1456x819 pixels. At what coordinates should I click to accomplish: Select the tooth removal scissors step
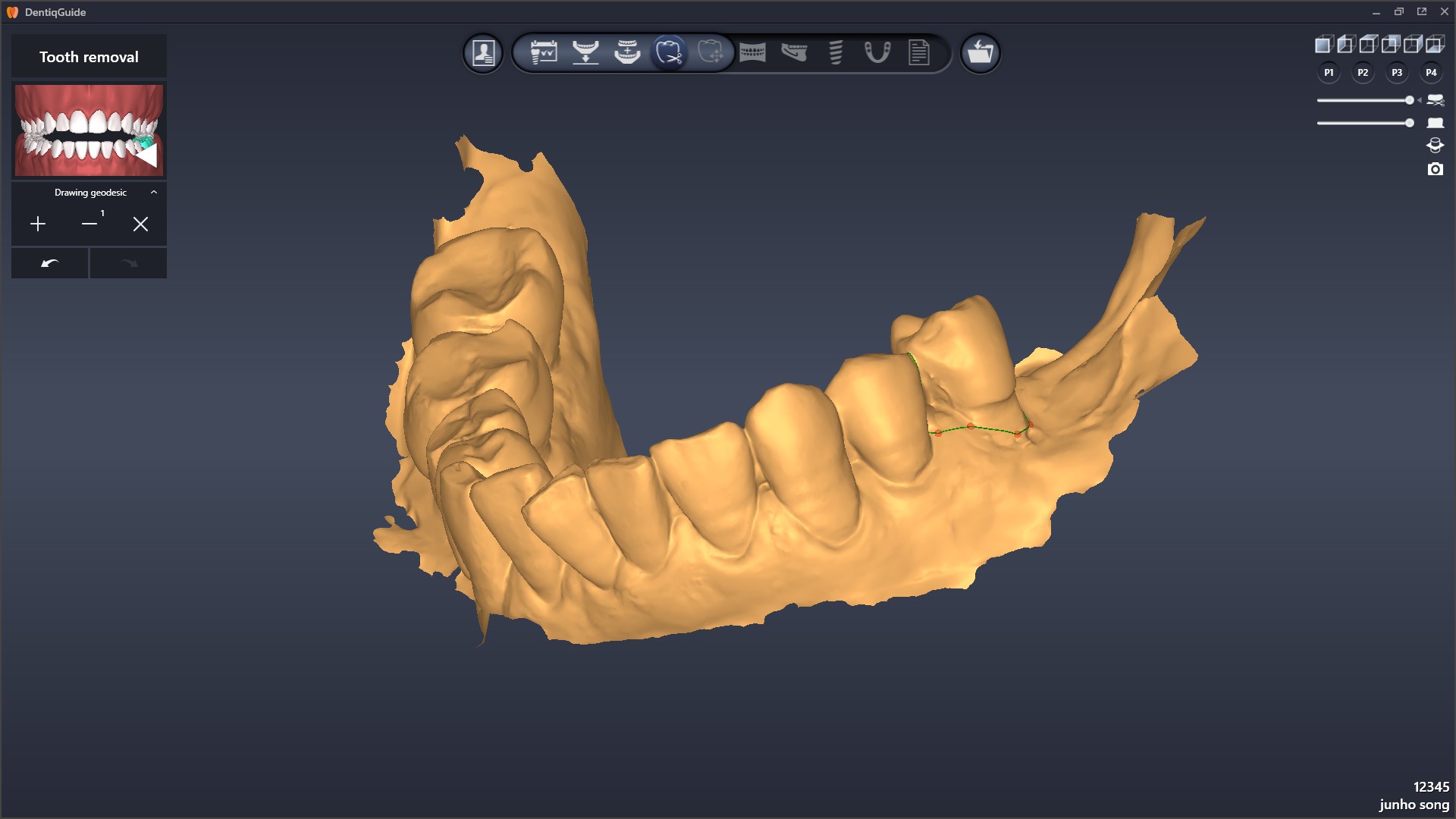pos(669,52)
